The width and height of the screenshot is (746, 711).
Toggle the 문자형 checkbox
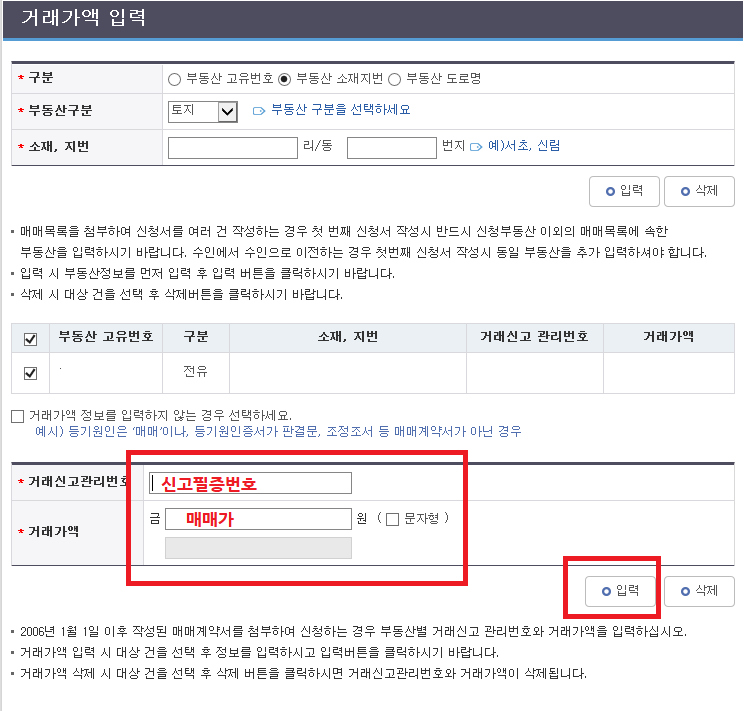[393, 519]
